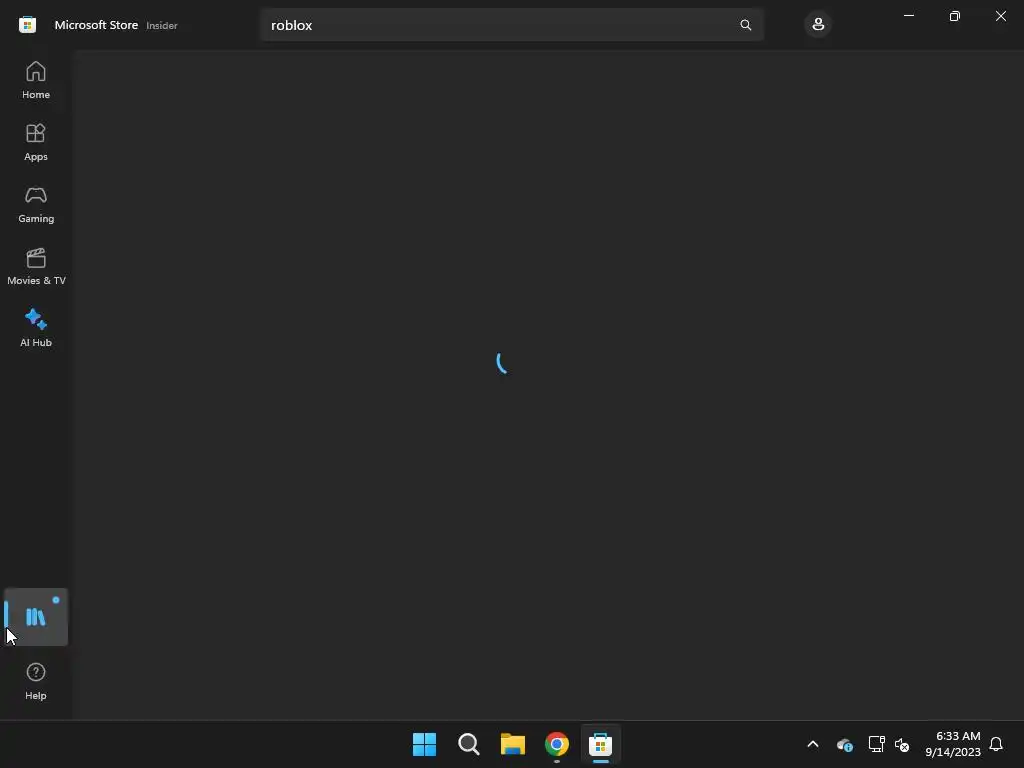Open the Gaming section

point(36,204)
